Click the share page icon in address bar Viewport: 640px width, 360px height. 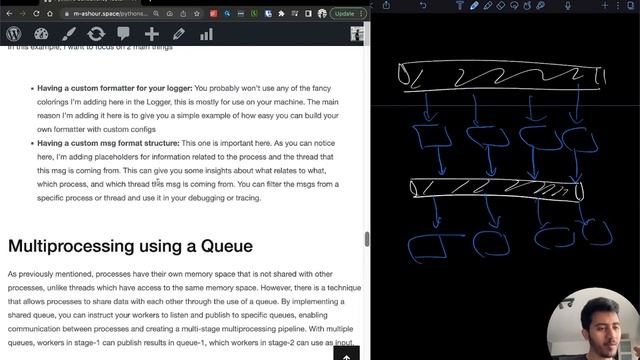tap(183, 13)
